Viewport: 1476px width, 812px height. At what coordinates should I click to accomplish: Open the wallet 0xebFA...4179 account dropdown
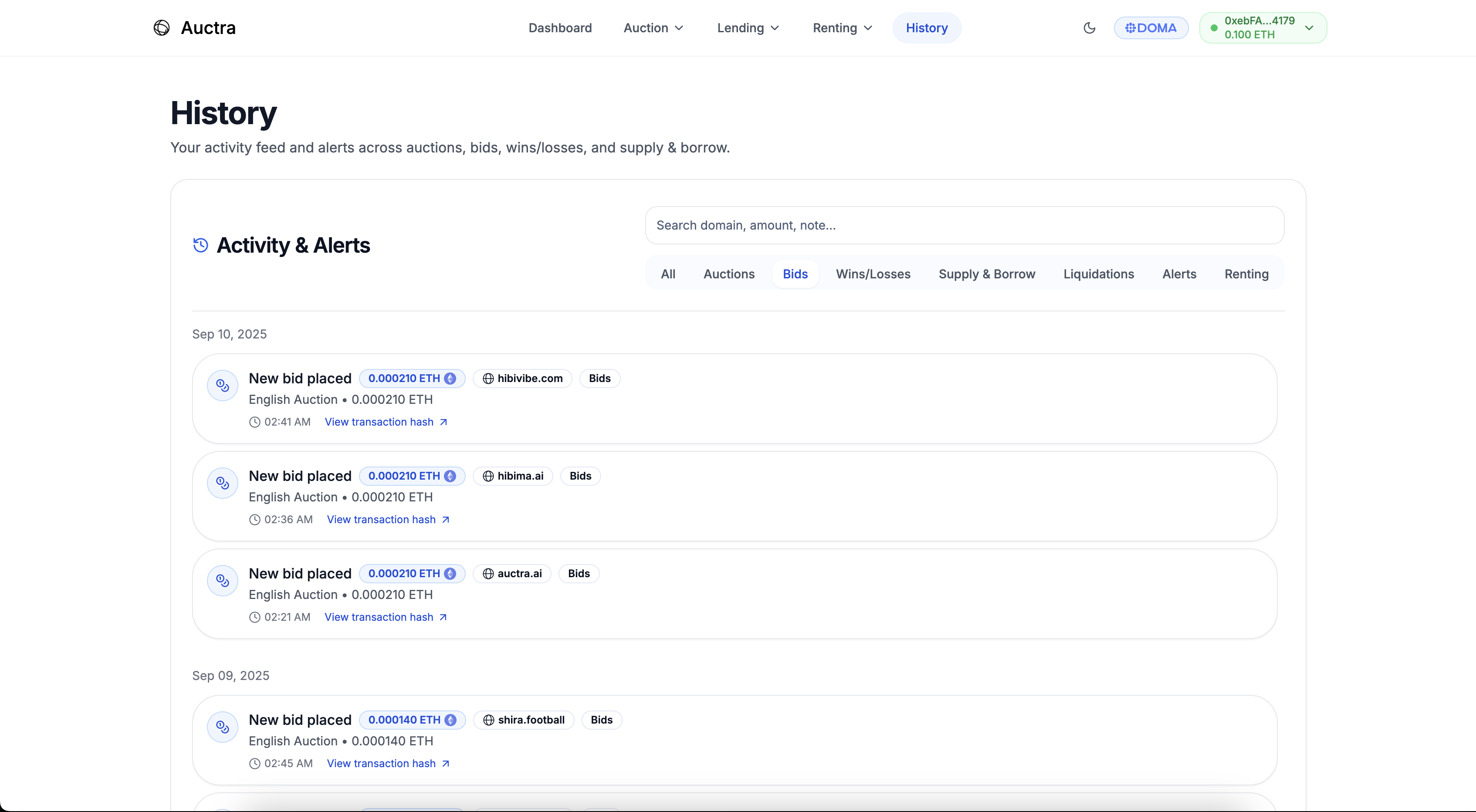tap(1263, 27)
